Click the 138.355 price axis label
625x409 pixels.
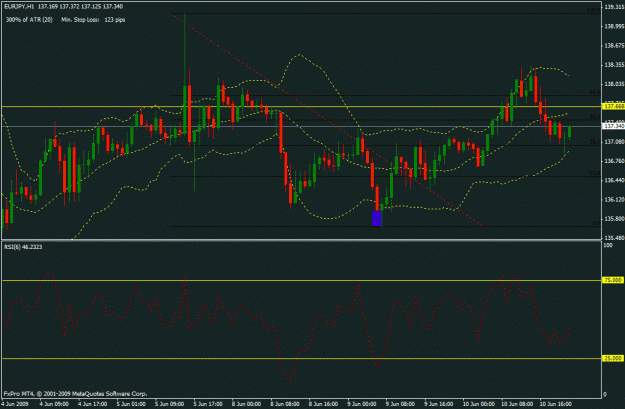(614, 65)
